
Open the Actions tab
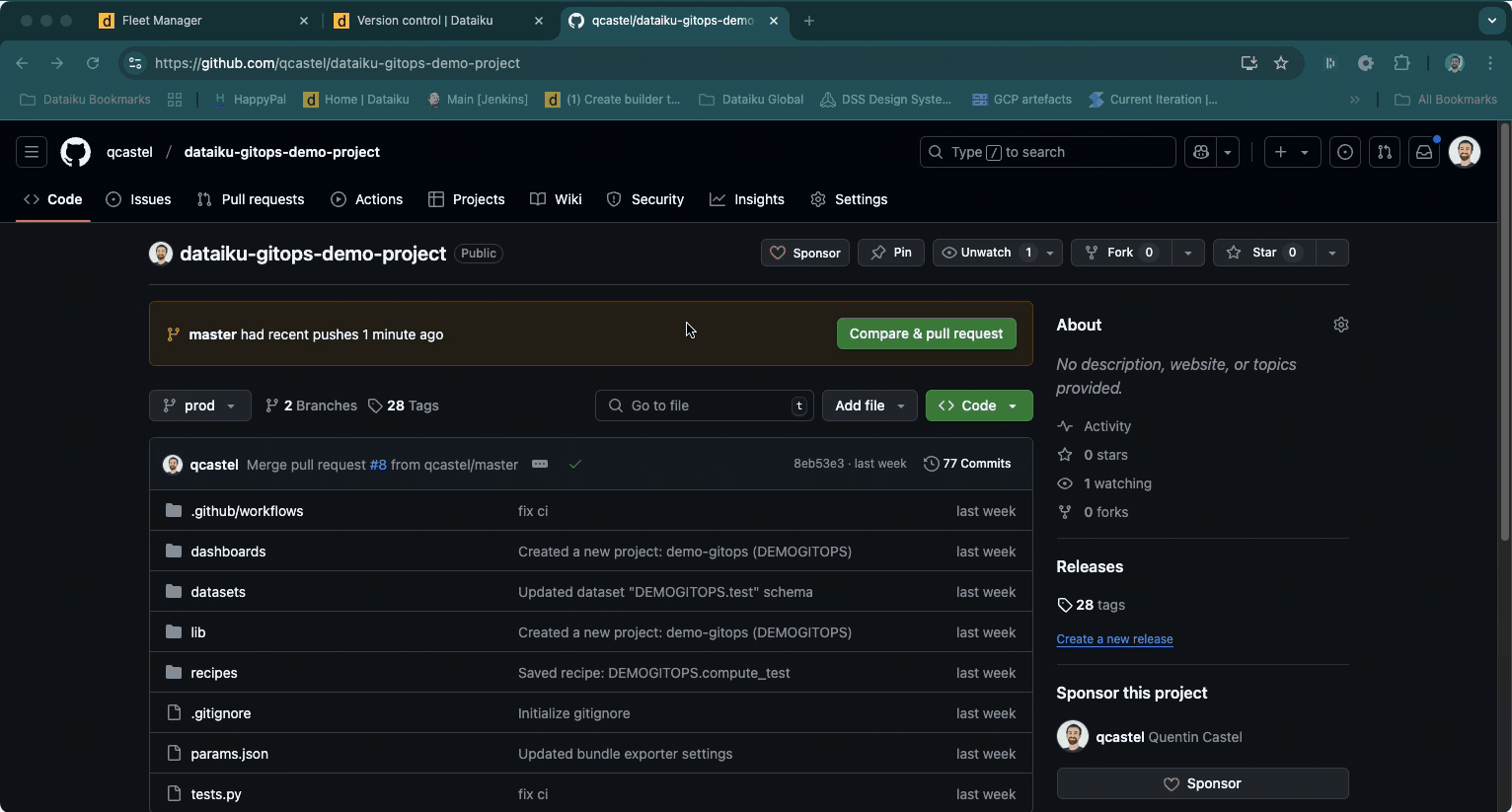coord(367,199)
